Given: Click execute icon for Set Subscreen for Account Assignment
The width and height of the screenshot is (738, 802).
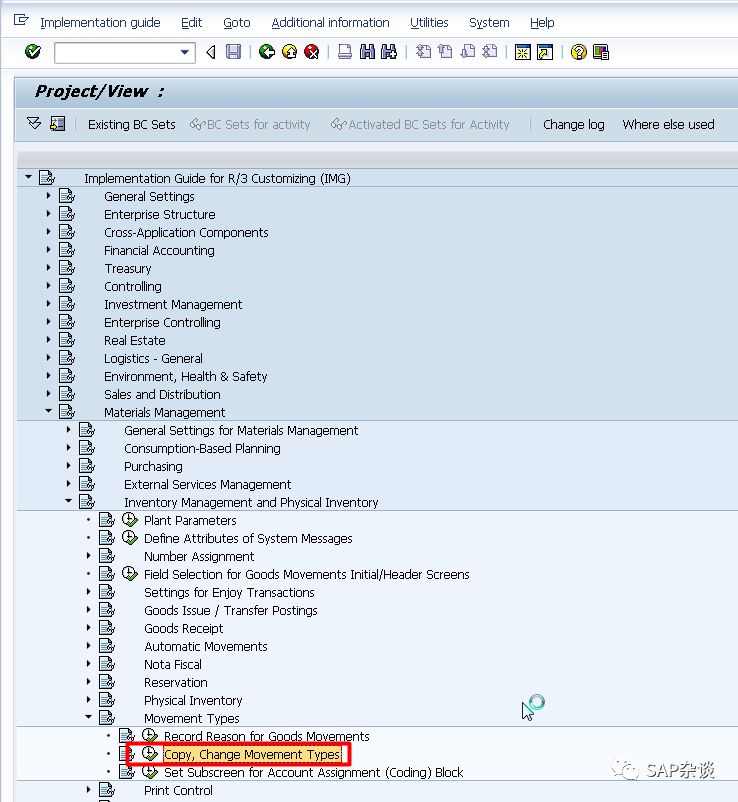Looking at the screenshot, I should 150,771.
